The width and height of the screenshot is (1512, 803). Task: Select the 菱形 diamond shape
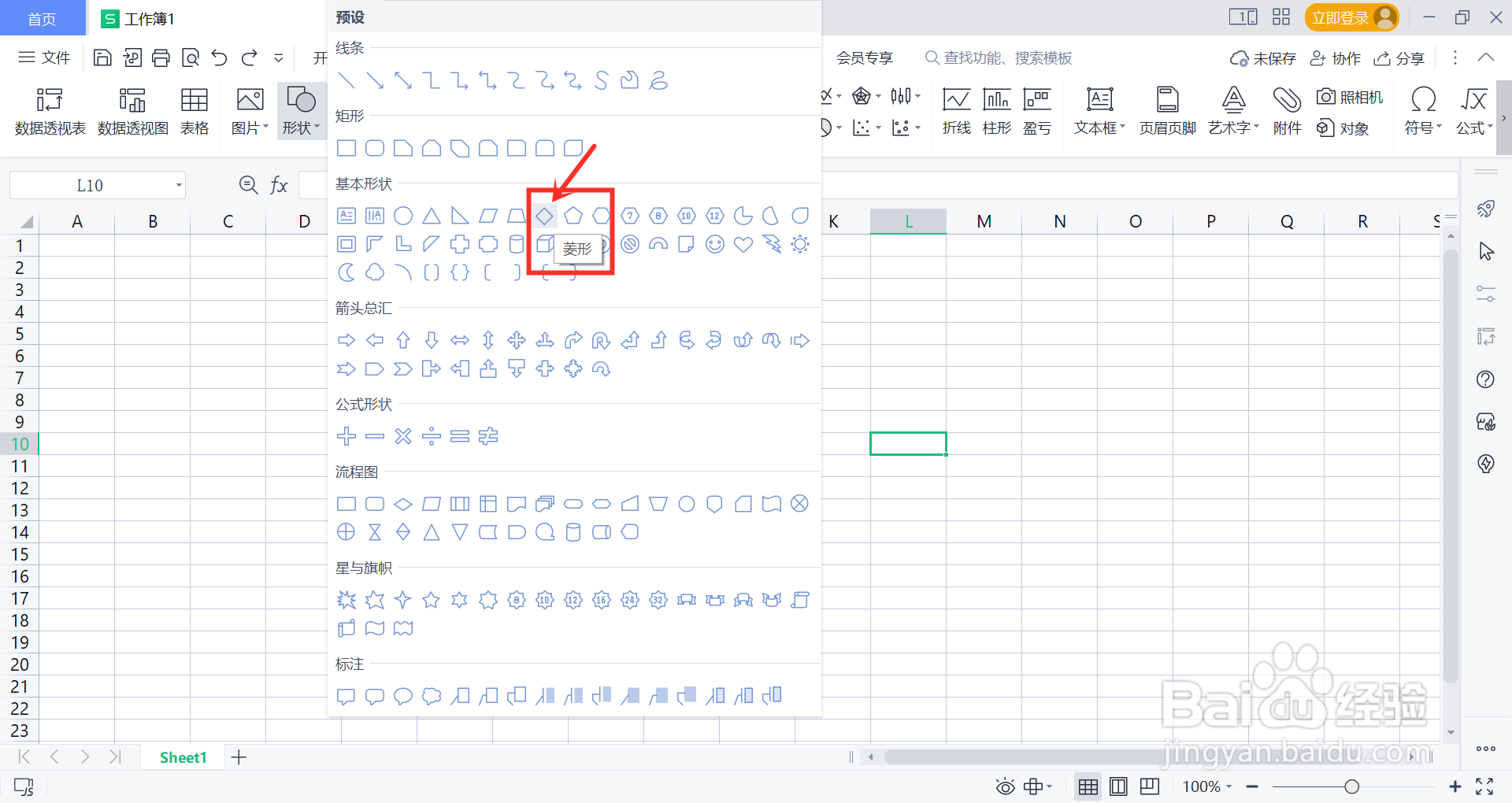544,215
